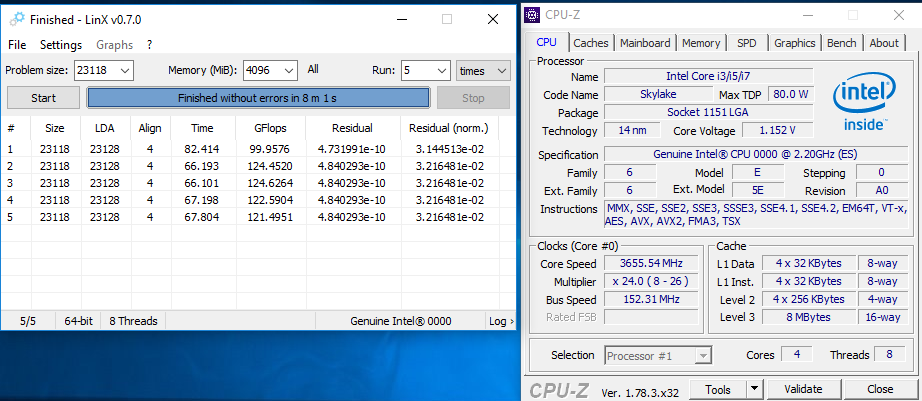The height and width of the screenshot is (401, 922).
Task: Select the 99.9576 GFlops cell
Action: [271, 149]
